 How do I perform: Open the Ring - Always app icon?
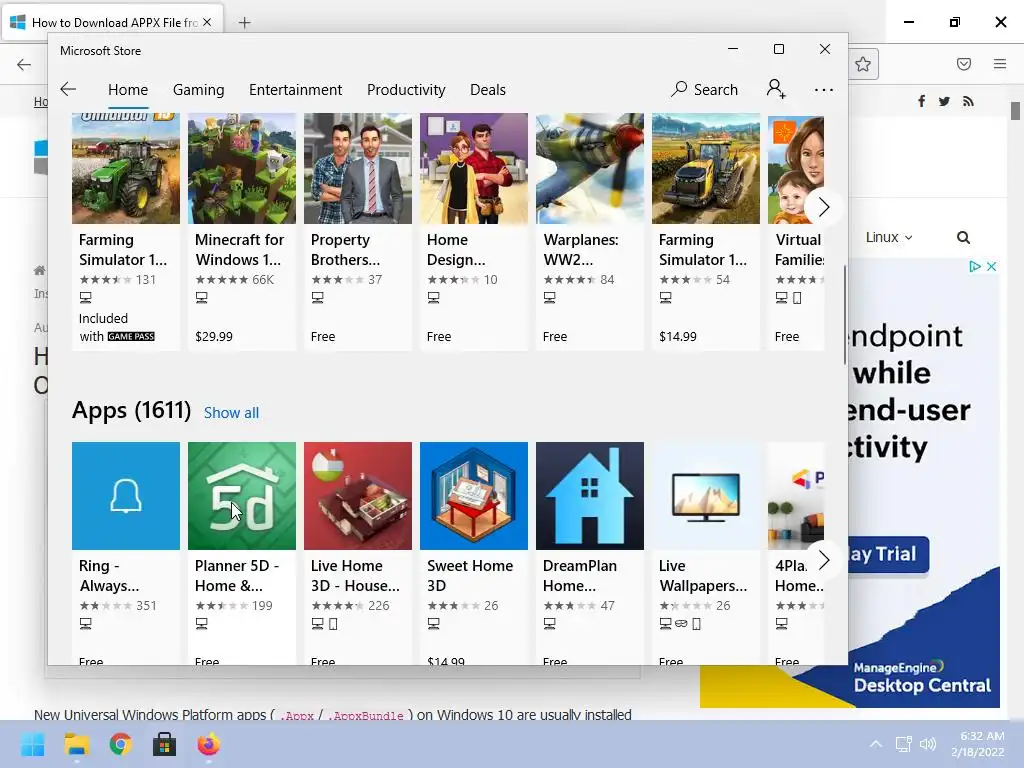(126, 496)
